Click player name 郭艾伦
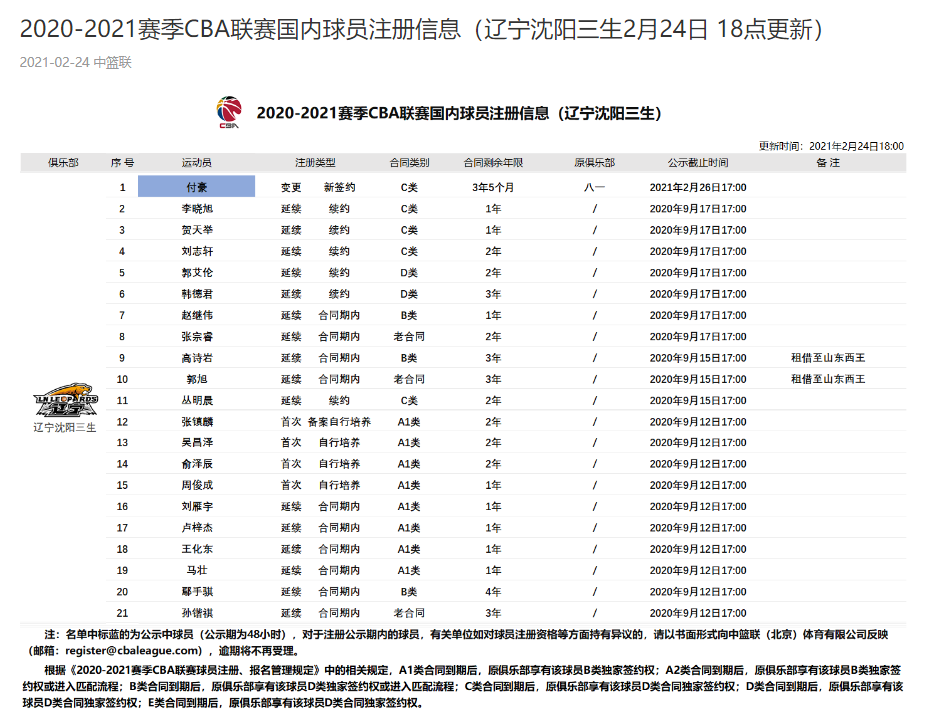937x727 pixels. (197, 272)
